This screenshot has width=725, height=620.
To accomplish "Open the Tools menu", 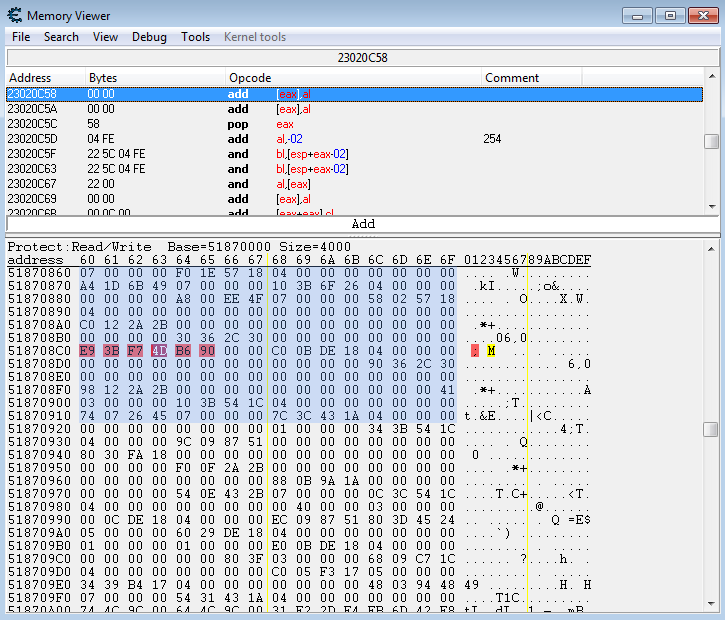I will (x=195, y=37).
